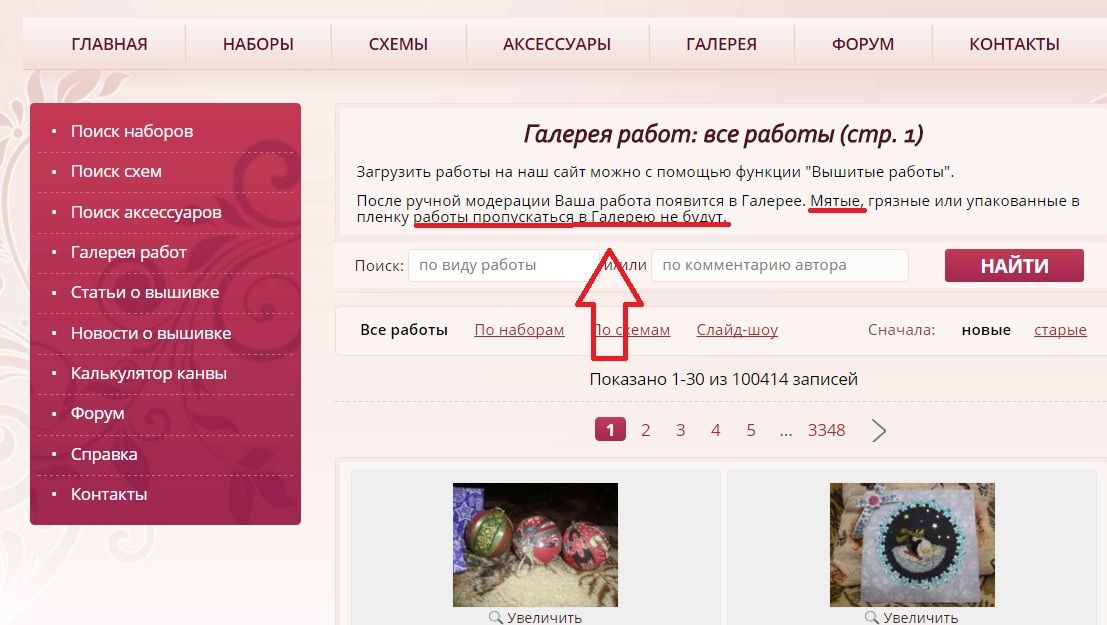Open the НАБОРЫ top menu item
Screen dimensions: 1107x625
[258, 44]
